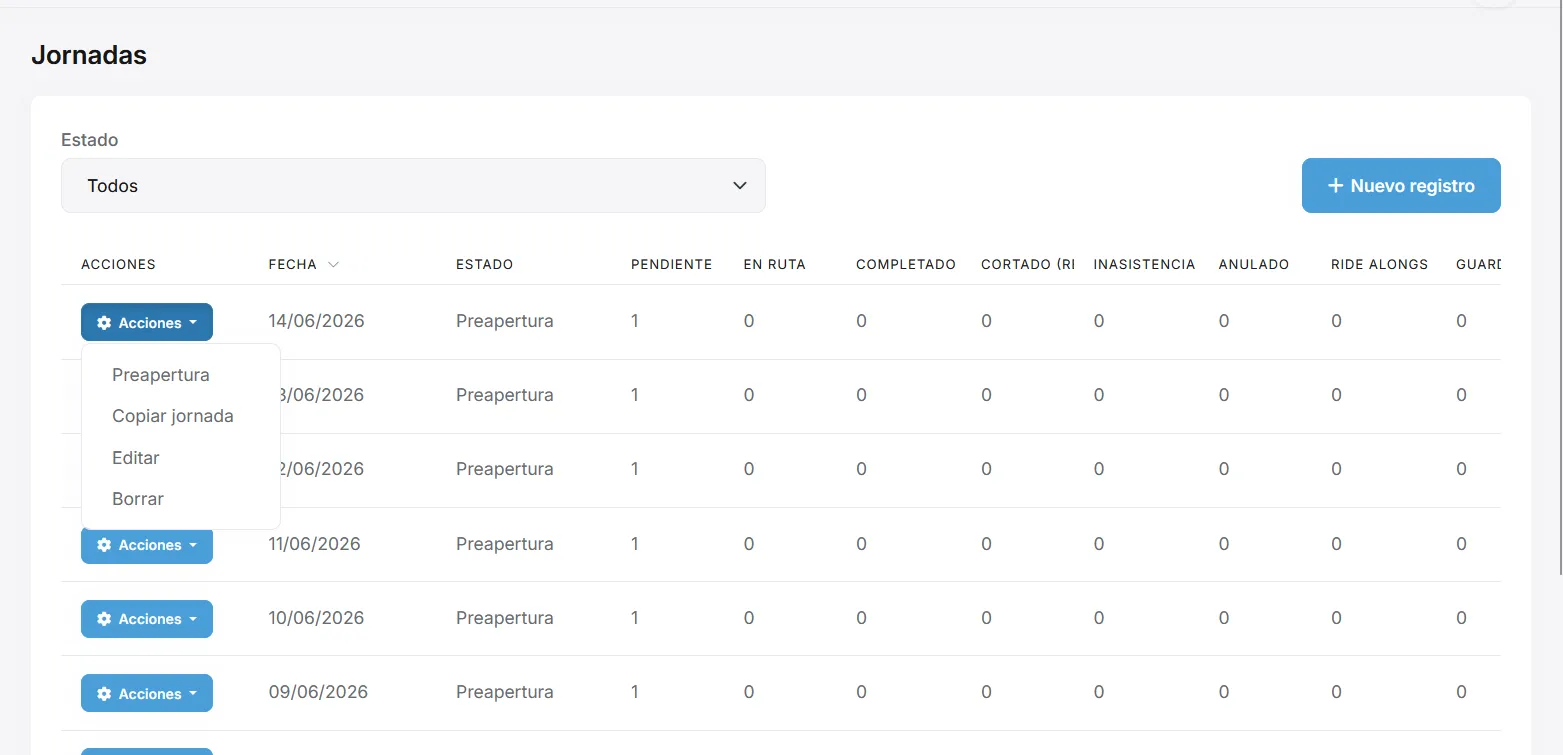Click the ANULADO column header
The width and height of the screenshot is (1563, 755).
[x=1254, y=264]
